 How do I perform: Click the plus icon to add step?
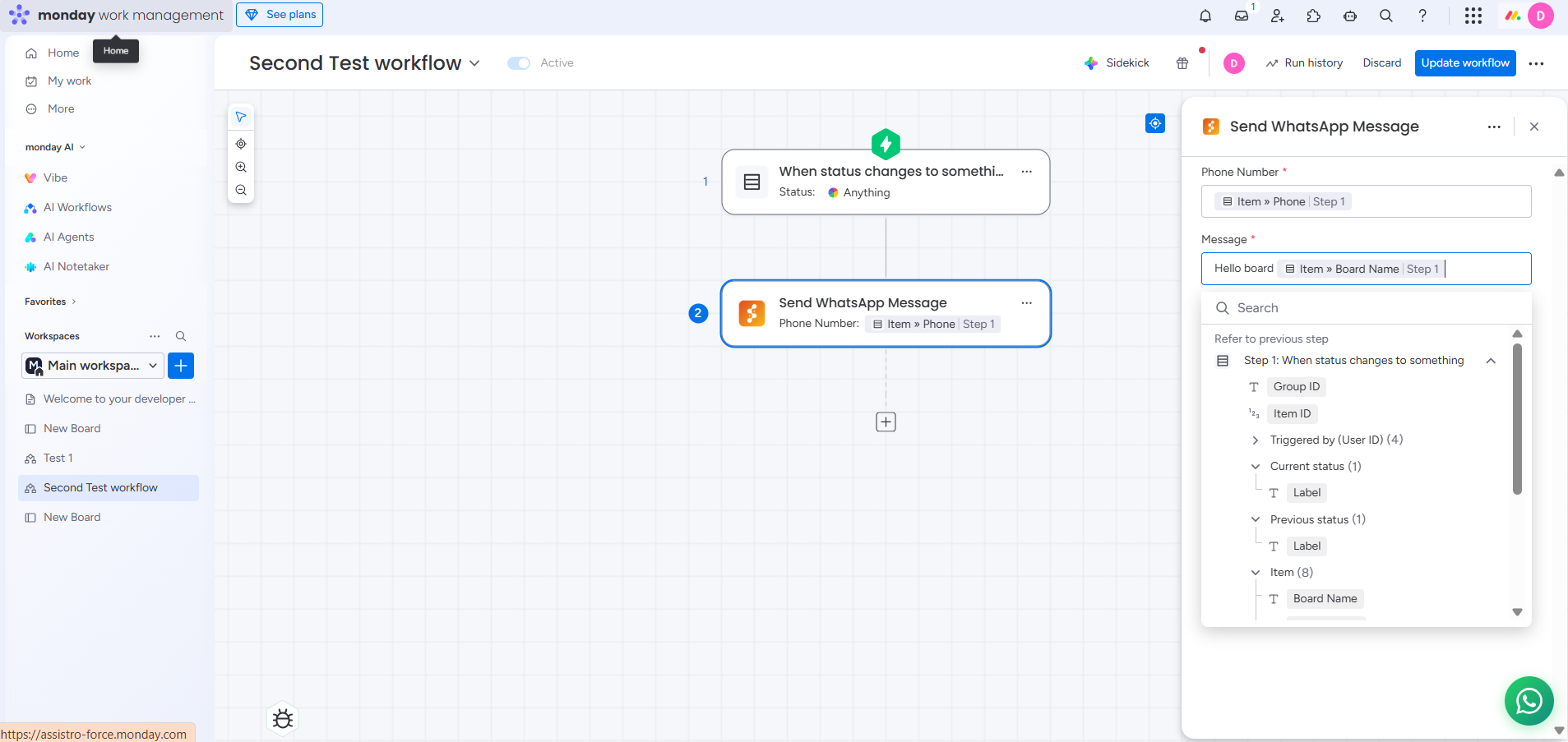point(886,422)
